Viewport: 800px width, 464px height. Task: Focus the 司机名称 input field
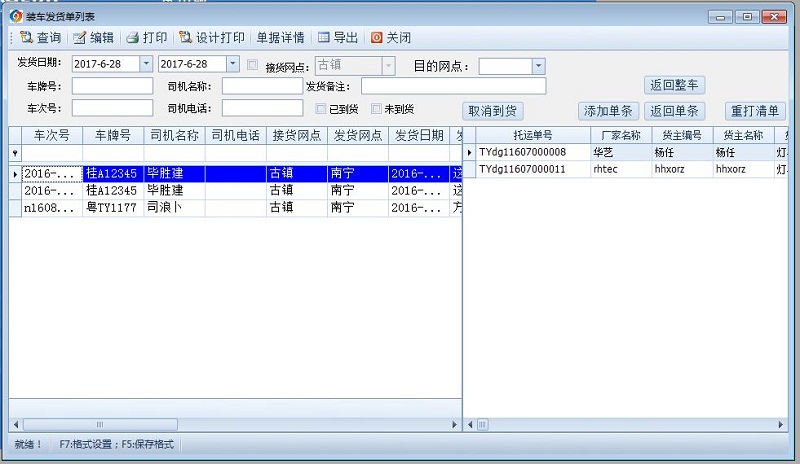pyautogui.click(x=262, y=86)
